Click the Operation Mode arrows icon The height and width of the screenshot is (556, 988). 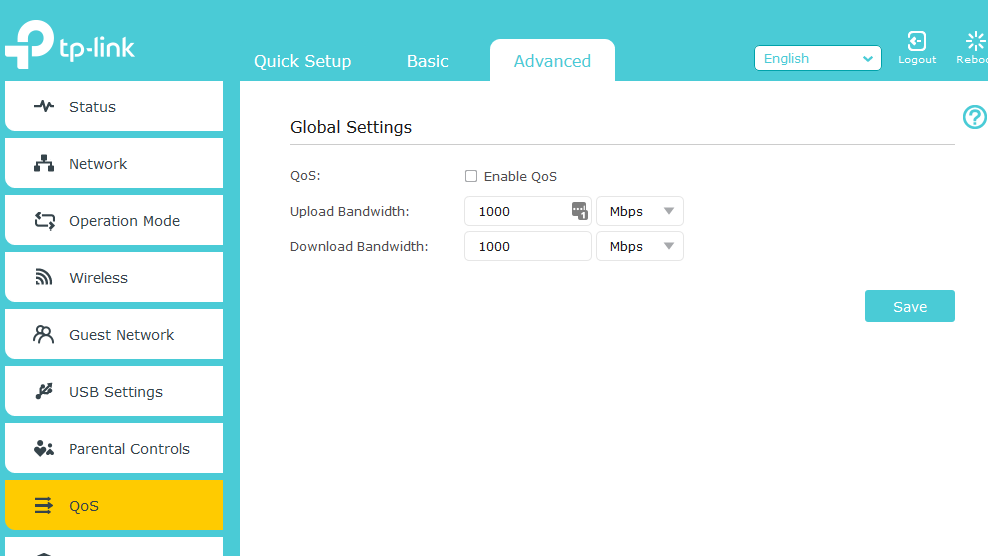pyautogui.click(x=44, y=221)
